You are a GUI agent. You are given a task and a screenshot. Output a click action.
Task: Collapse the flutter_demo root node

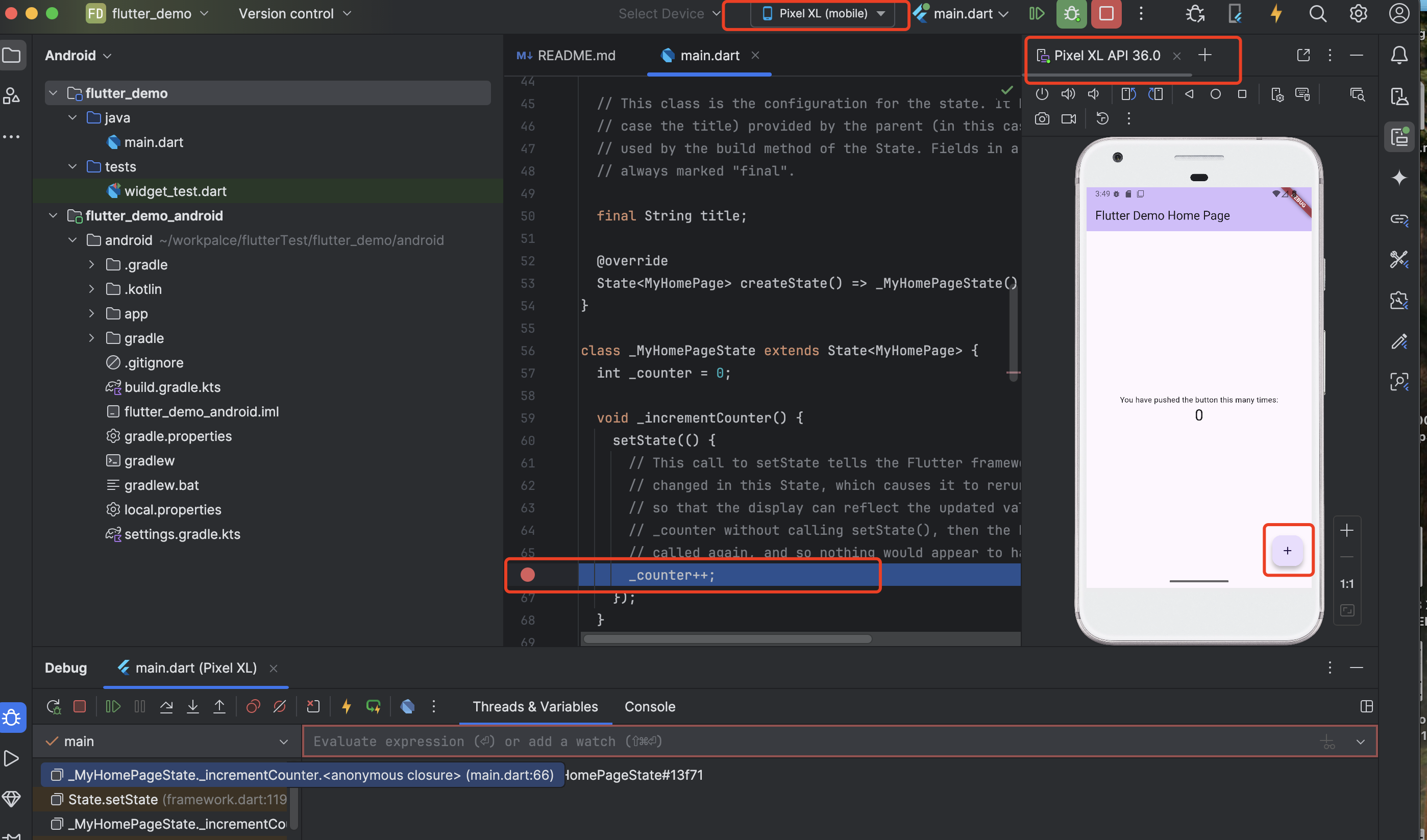[53, 93]
